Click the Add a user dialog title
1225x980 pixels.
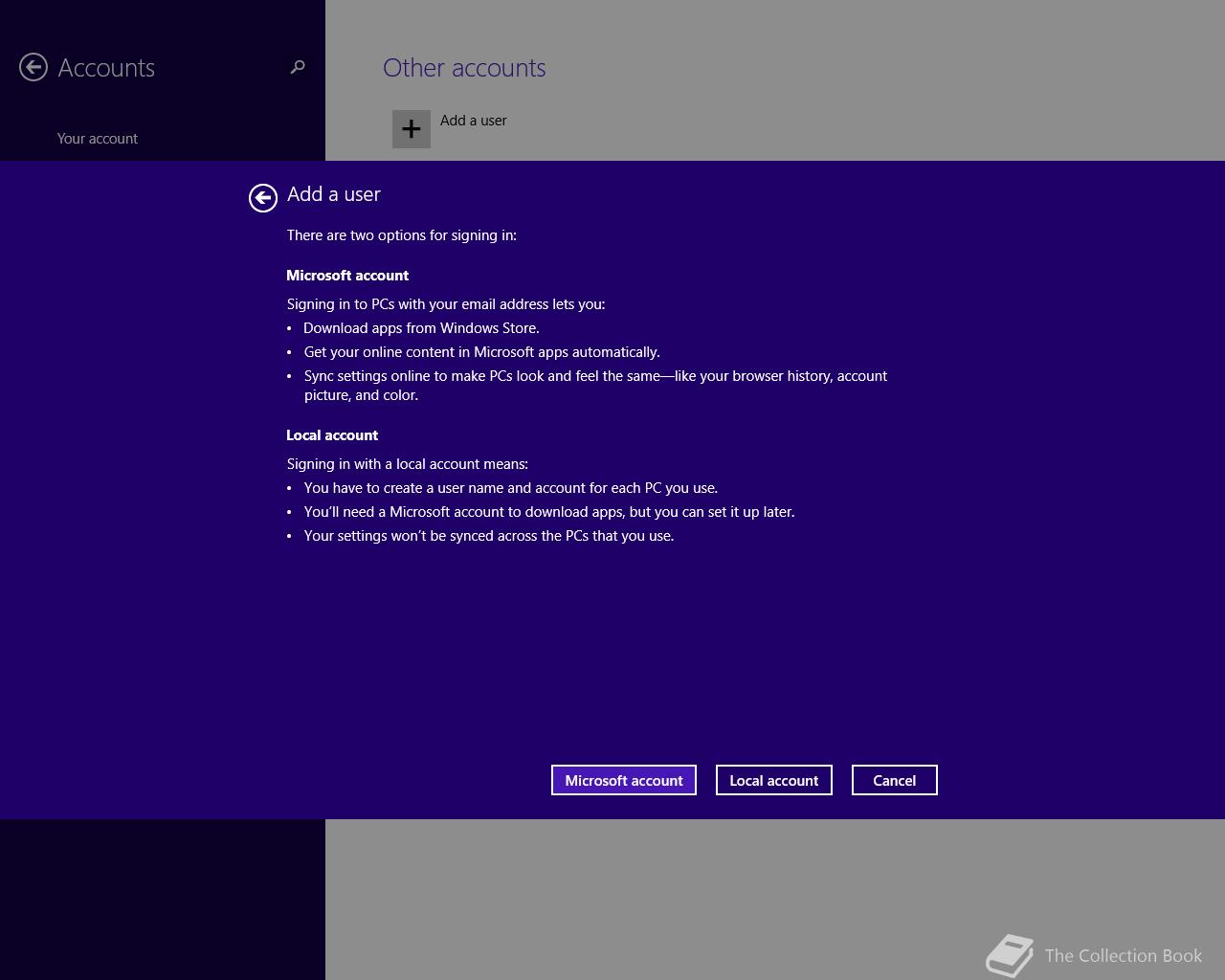point(334,194)
